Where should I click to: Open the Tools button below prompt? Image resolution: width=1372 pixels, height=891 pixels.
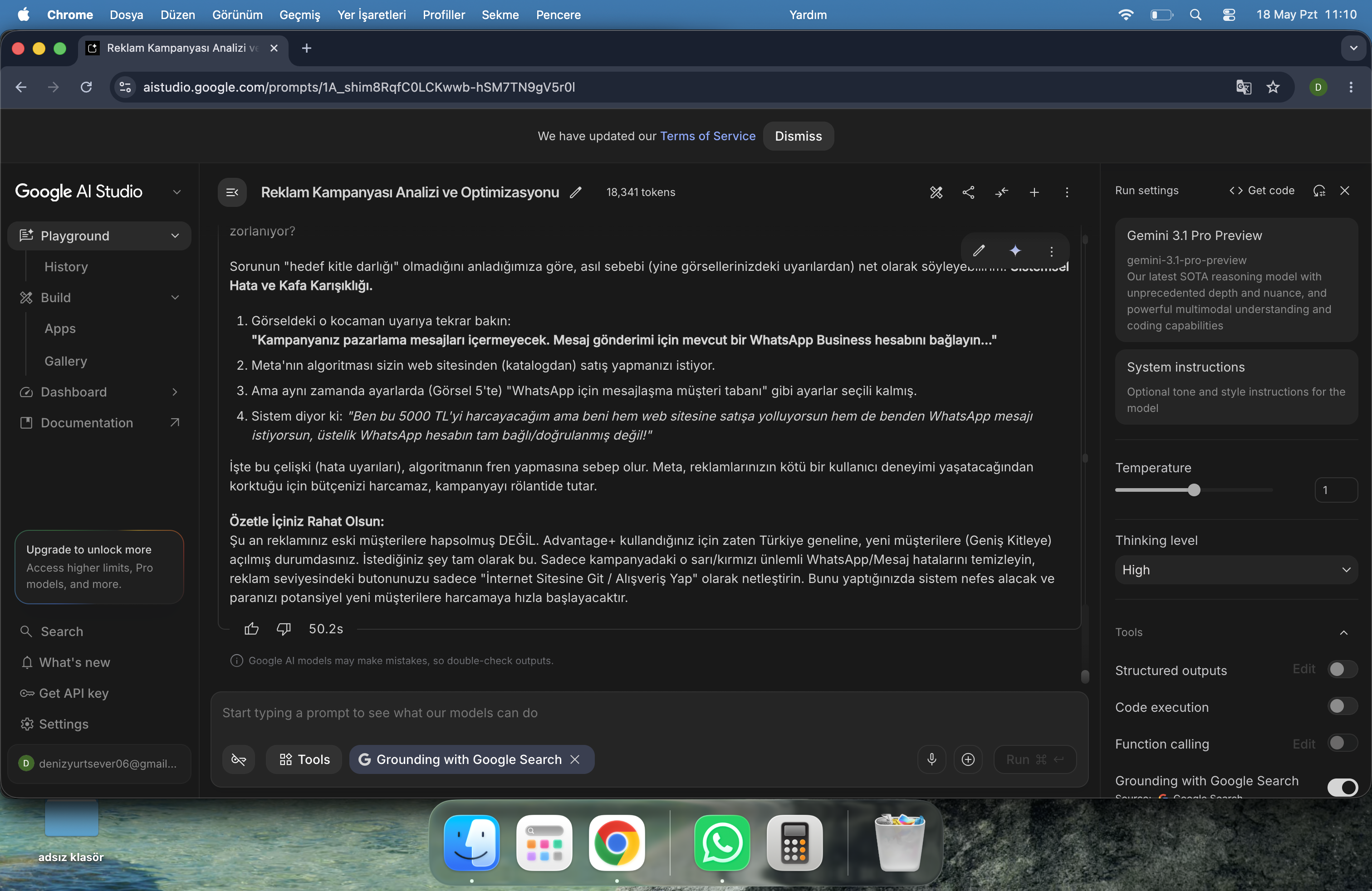[x=304, y=759]
